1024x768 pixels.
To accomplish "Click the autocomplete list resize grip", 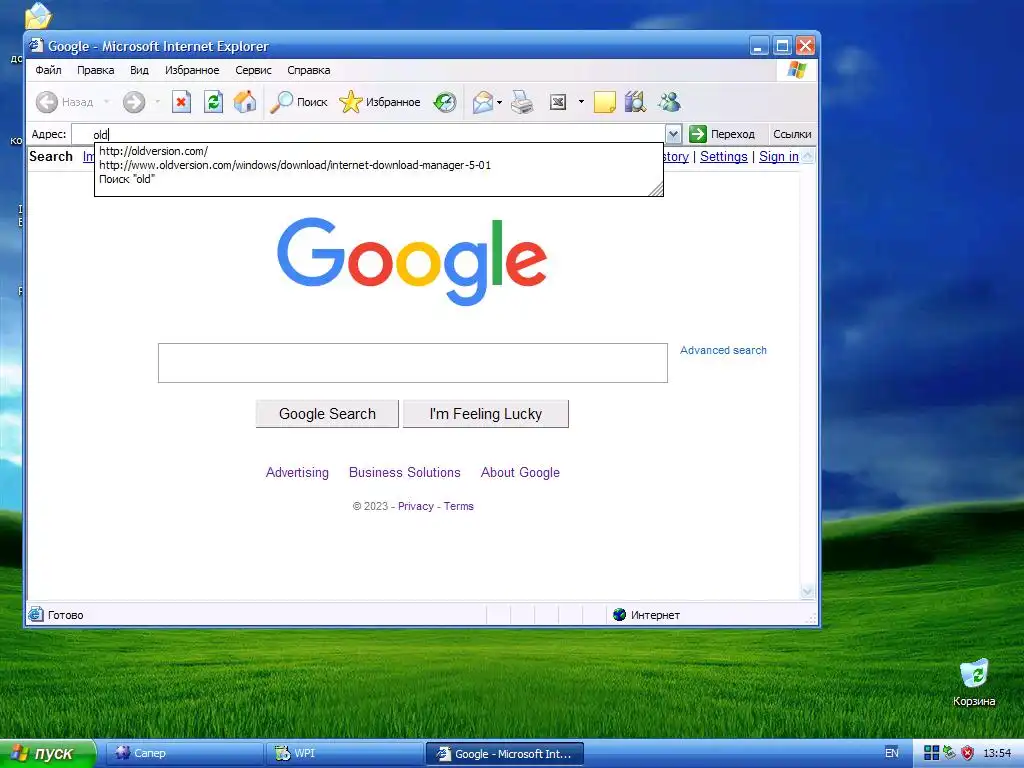I will [x=656, y=189].
